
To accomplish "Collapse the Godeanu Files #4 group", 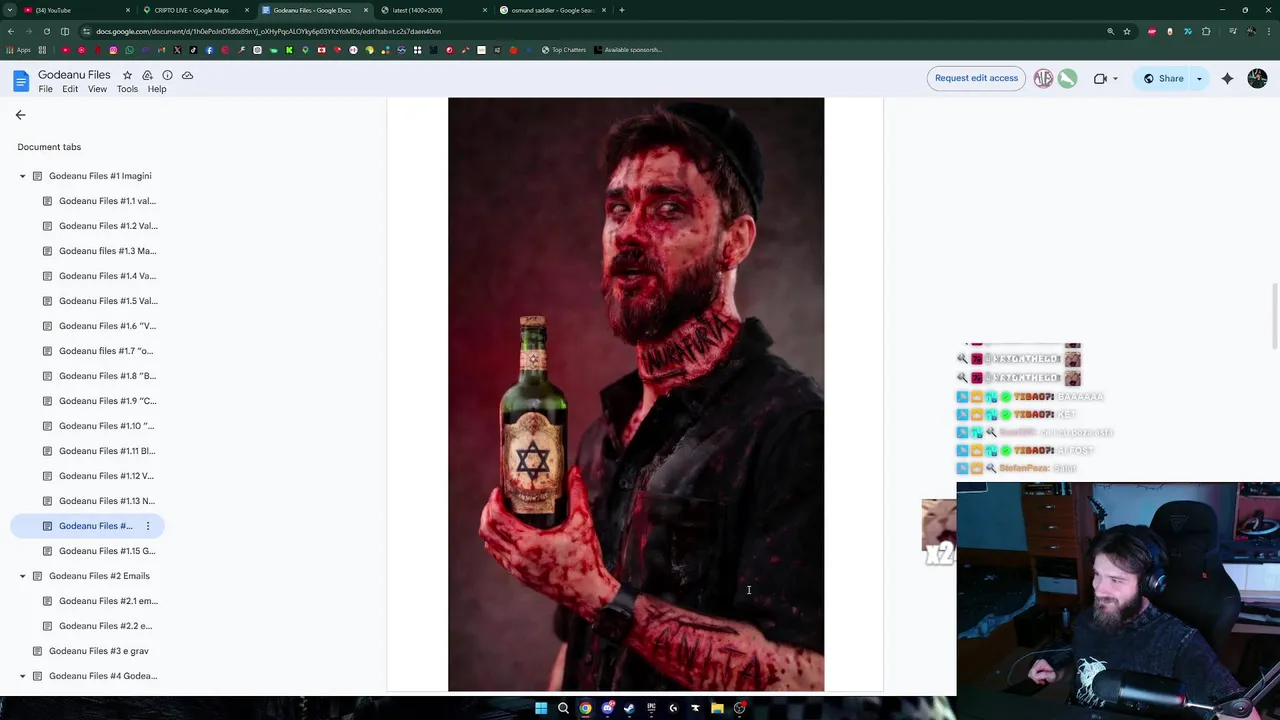I will pos(22,676).
